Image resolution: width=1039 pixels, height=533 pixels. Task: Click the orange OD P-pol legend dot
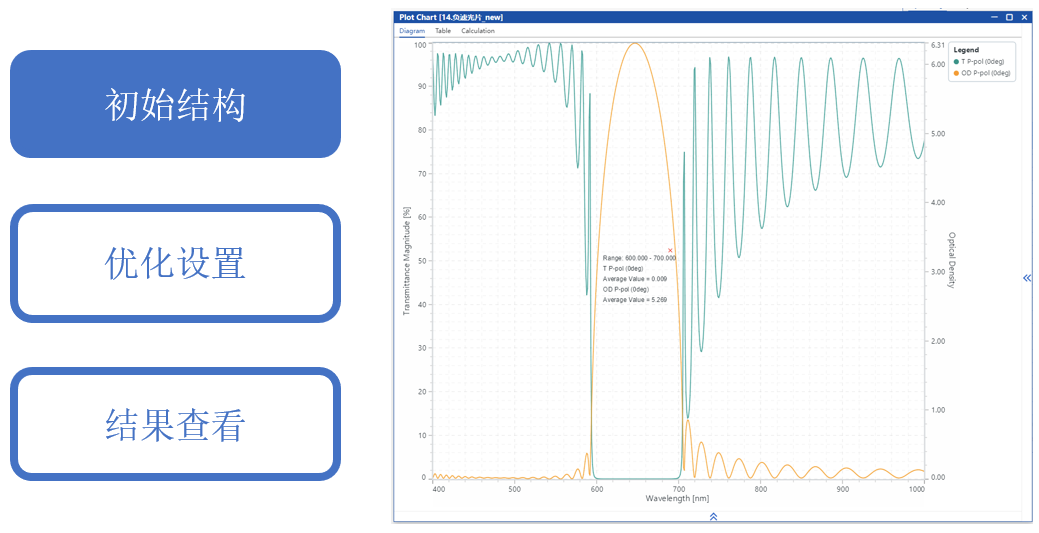coord(955,73)
